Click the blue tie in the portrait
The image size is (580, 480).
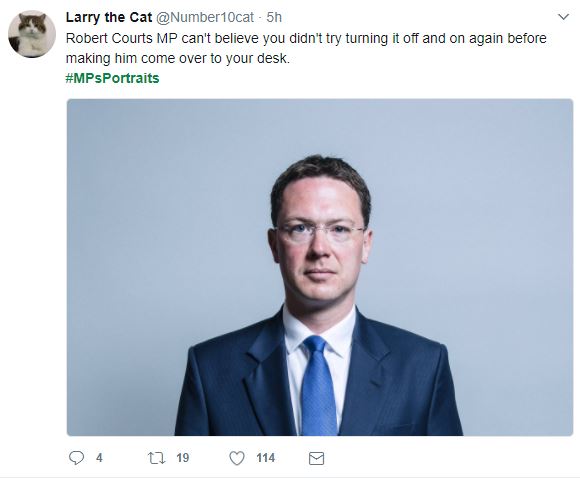pos(318,385)
